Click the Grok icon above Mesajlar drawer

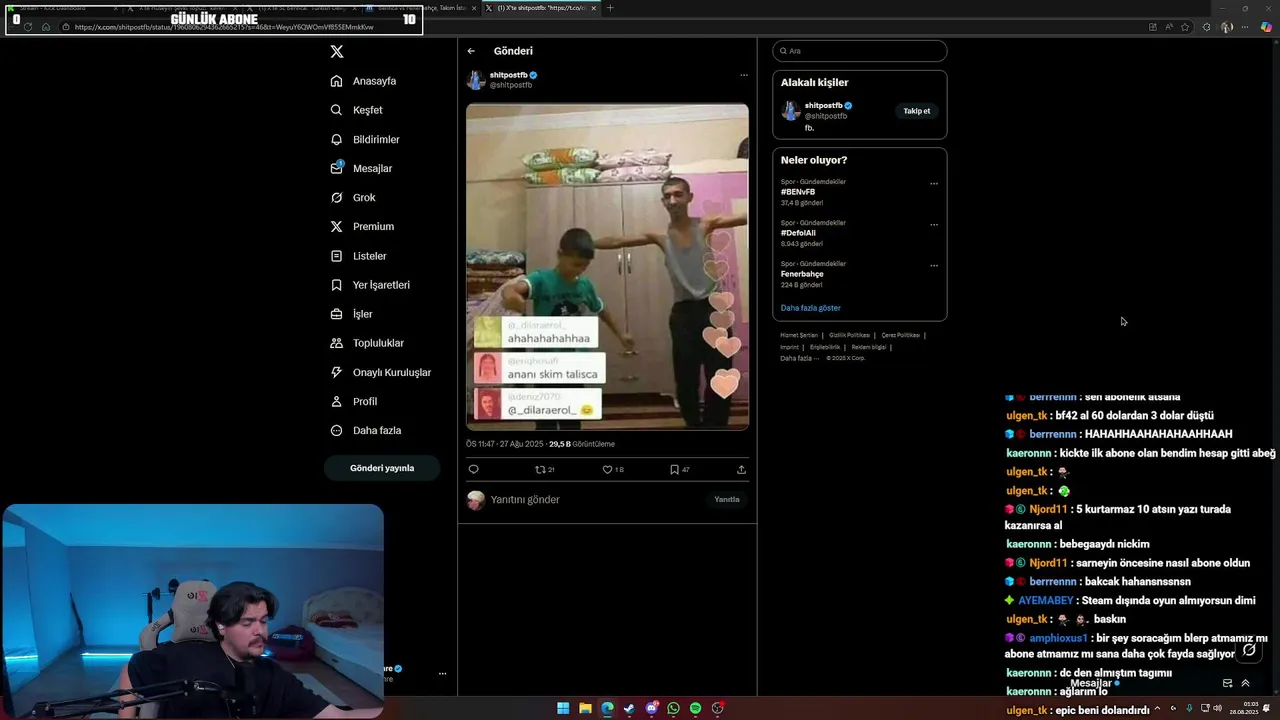pyautogui.click(x=1249, y=650)
